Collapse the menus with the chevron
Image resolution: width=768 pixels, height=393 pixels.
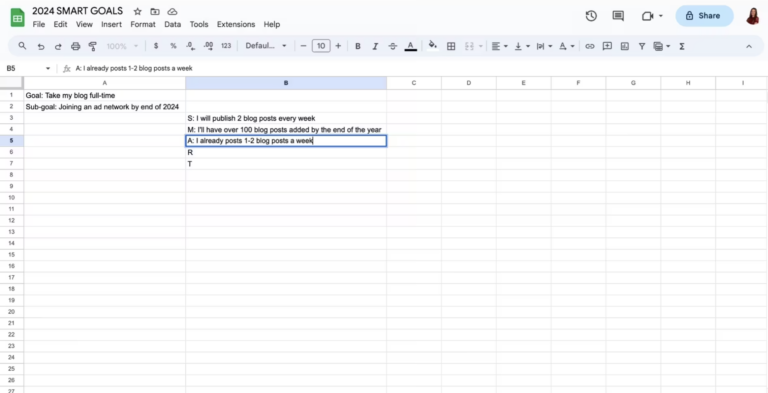[x=748, y=46]
